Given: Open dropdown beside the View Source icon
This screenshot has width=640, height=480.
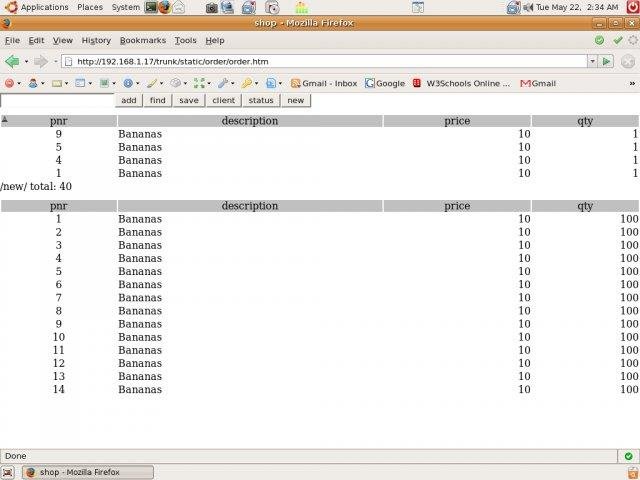Looking at the screenshot, I should 280,83.
